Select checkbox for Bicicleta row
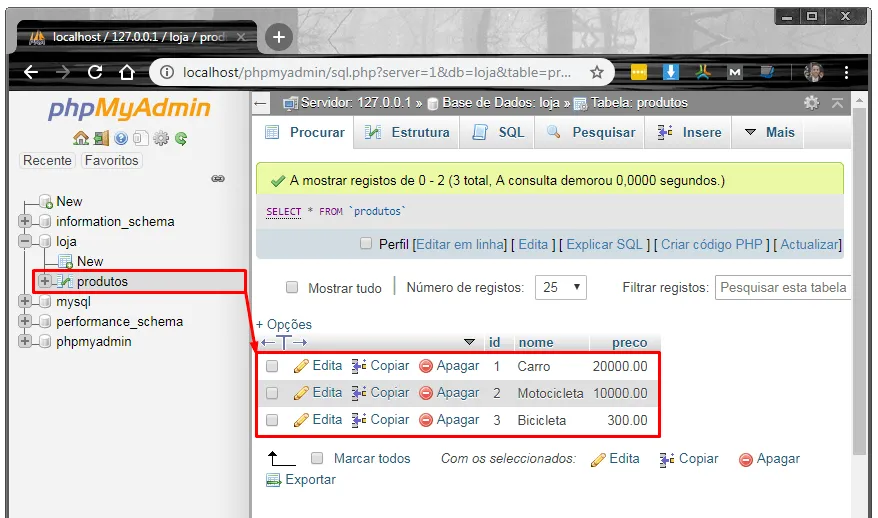 (272, 420)
